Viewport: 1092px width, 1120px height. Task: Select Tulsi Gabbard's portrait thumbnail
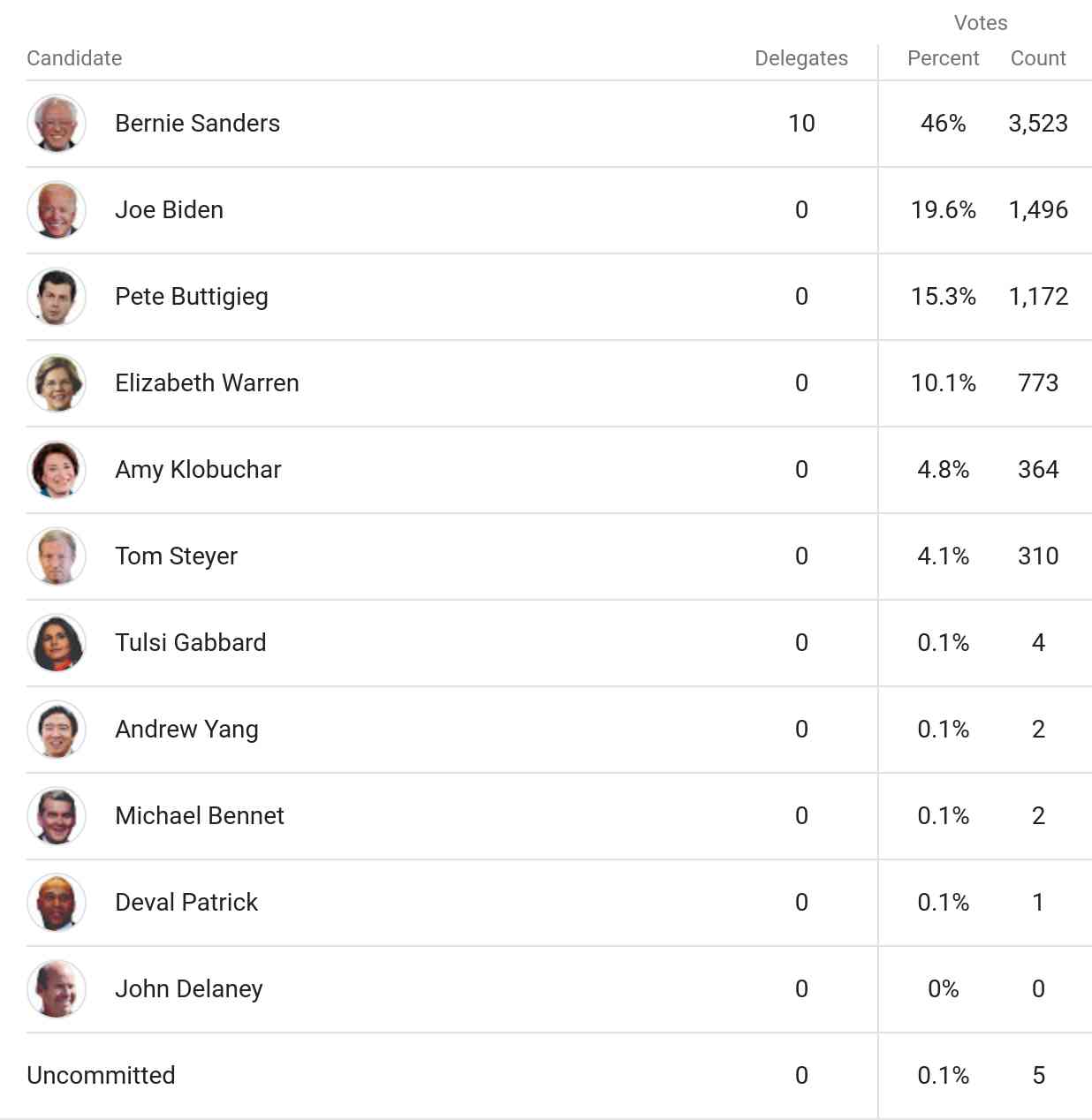pos(57,643)
